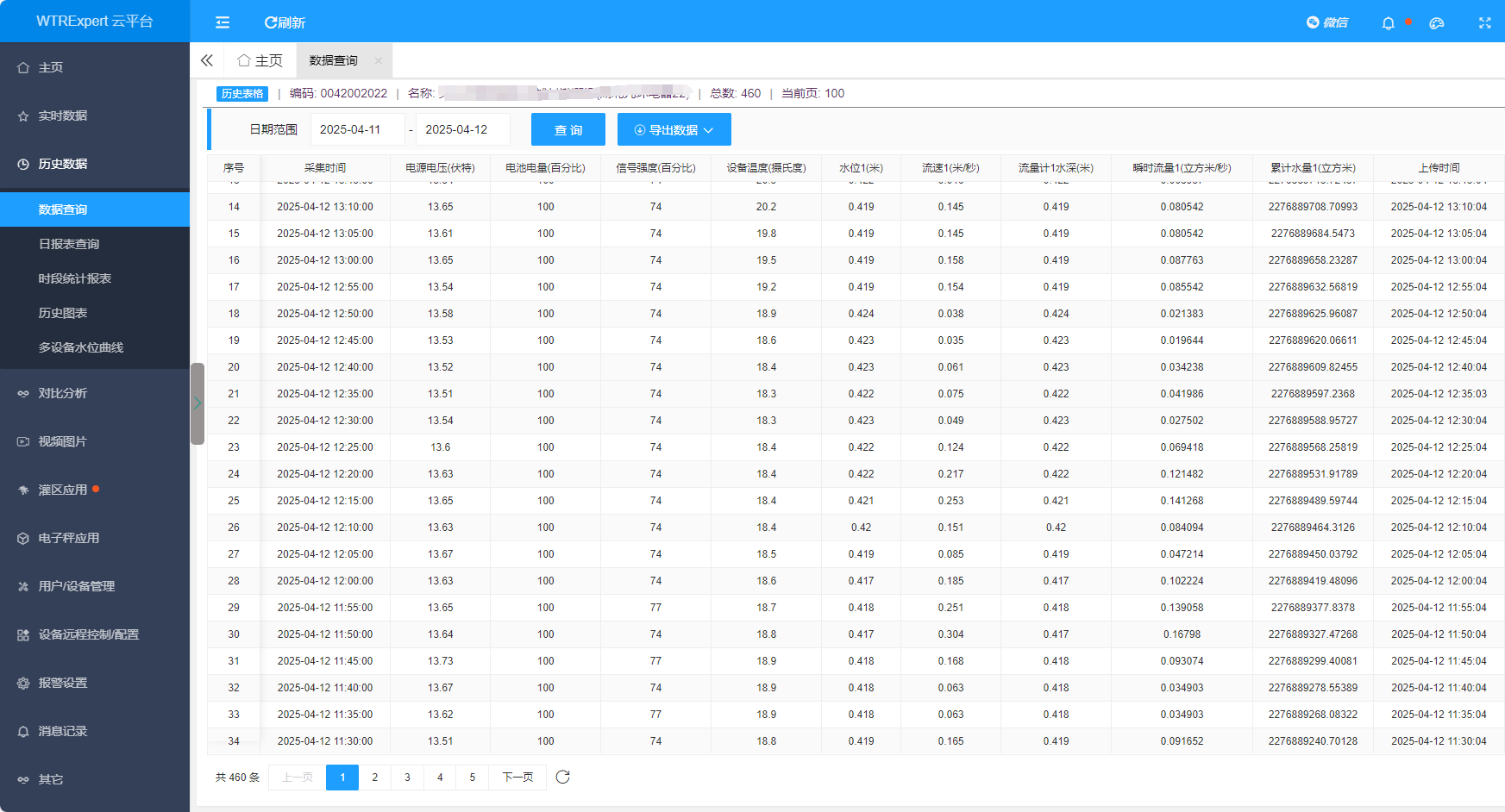Open the end date field 2025-04-12
The width and height of the screenshot is (1505, 812).
point(463,129)
